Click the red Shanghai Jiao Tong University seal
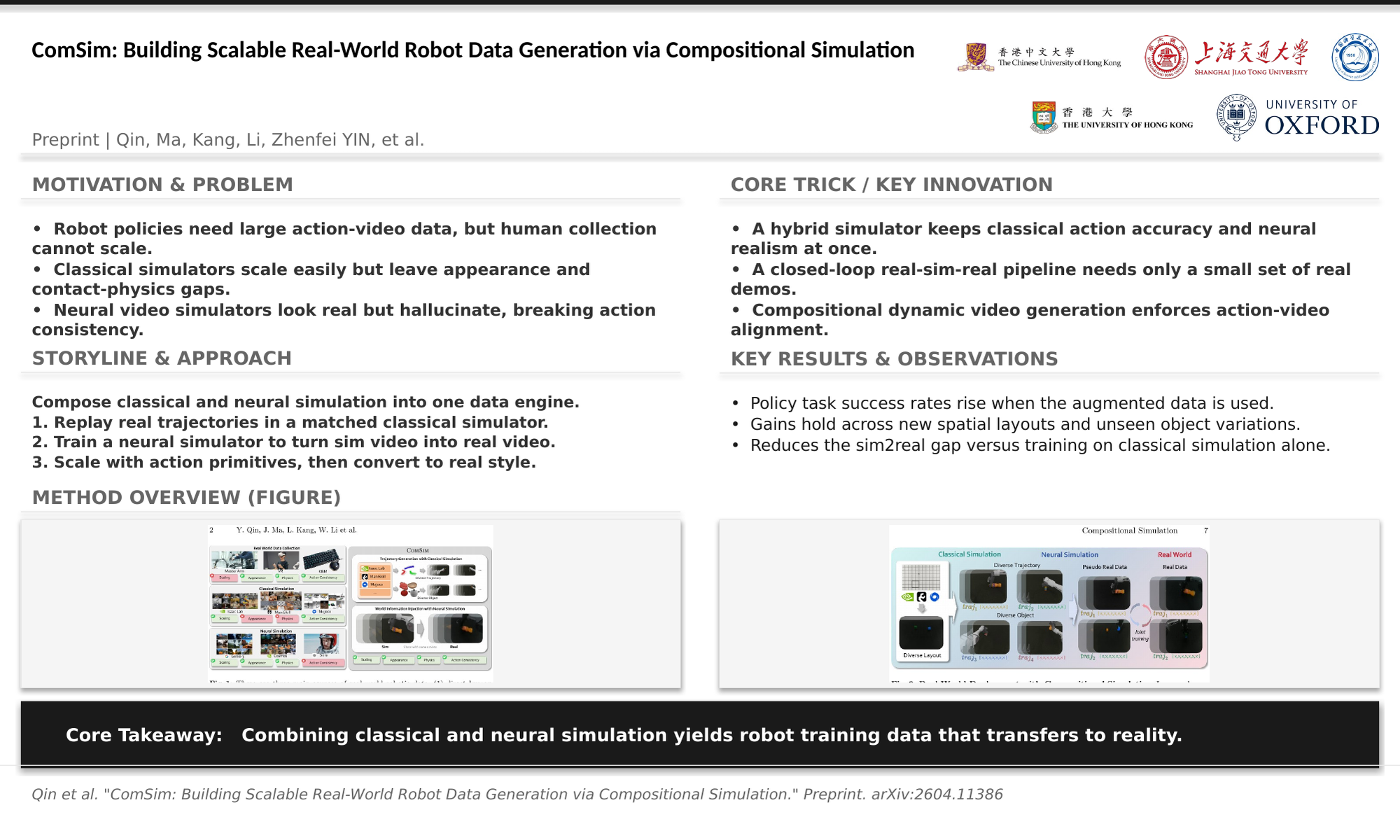The height and width of the screenshot is (840, 1400). 1166,57
